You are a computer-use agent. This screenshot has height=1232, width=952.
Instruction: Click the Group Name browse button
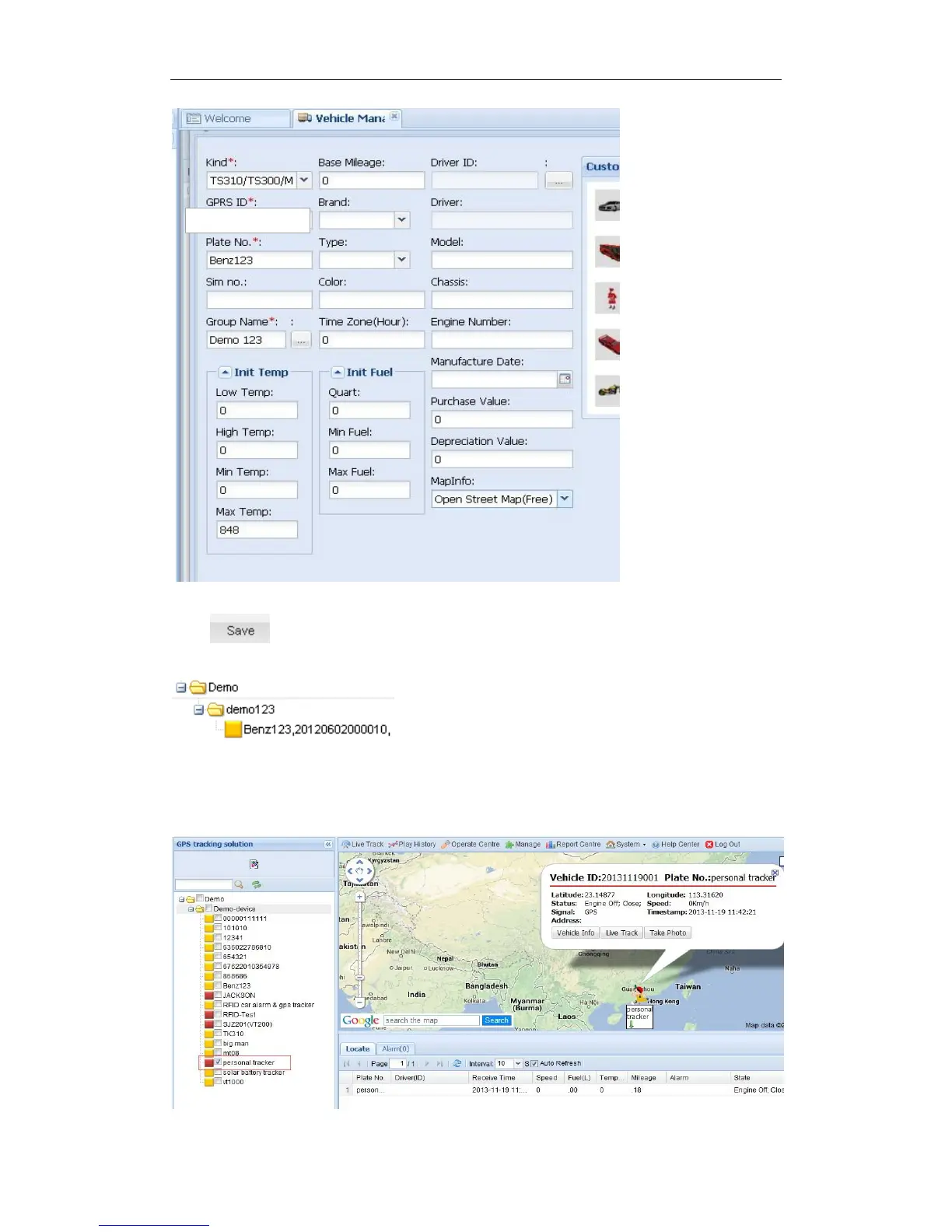[x=301, y=340]
